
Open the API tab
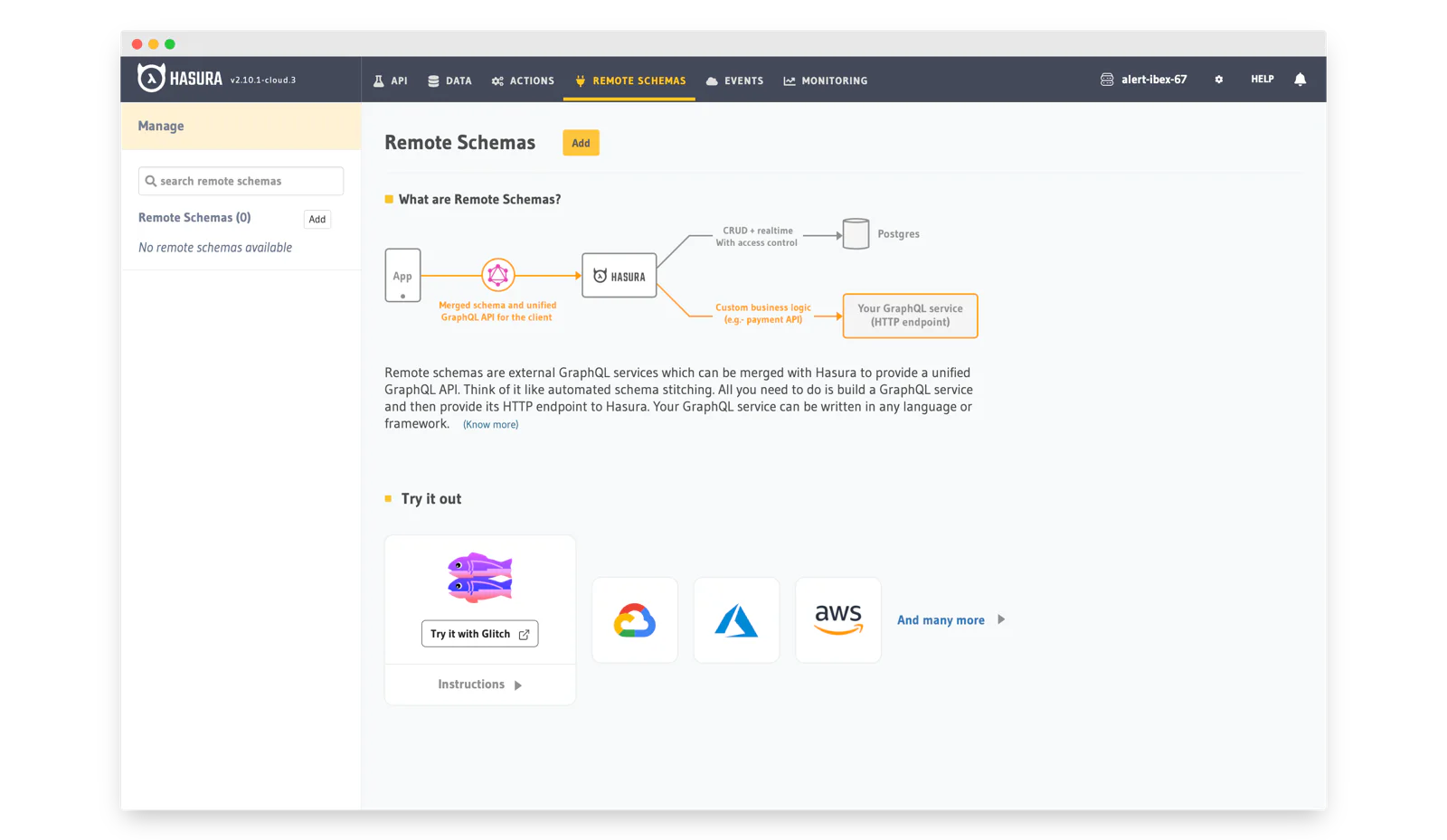tap(391, 80)
